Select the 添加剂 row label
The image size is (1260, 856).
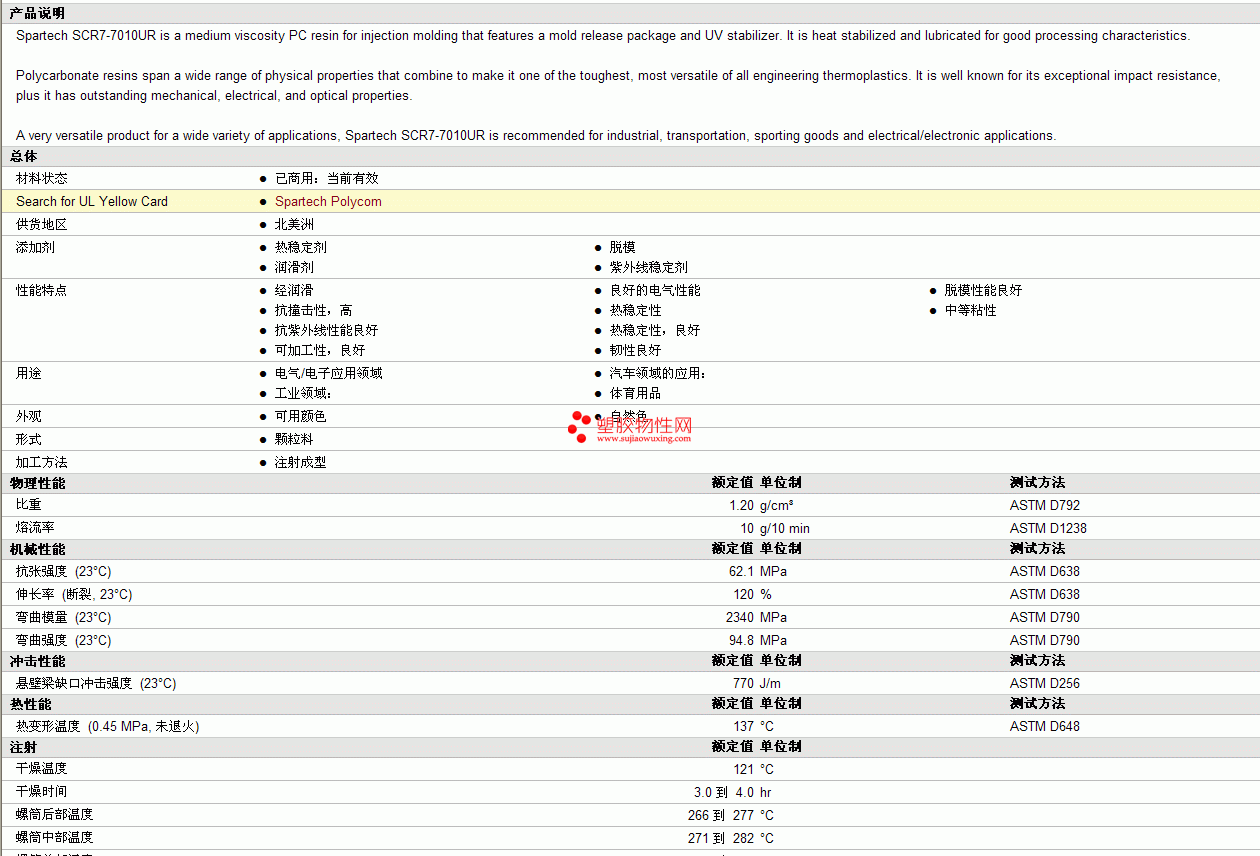click(x=35, y=247)
